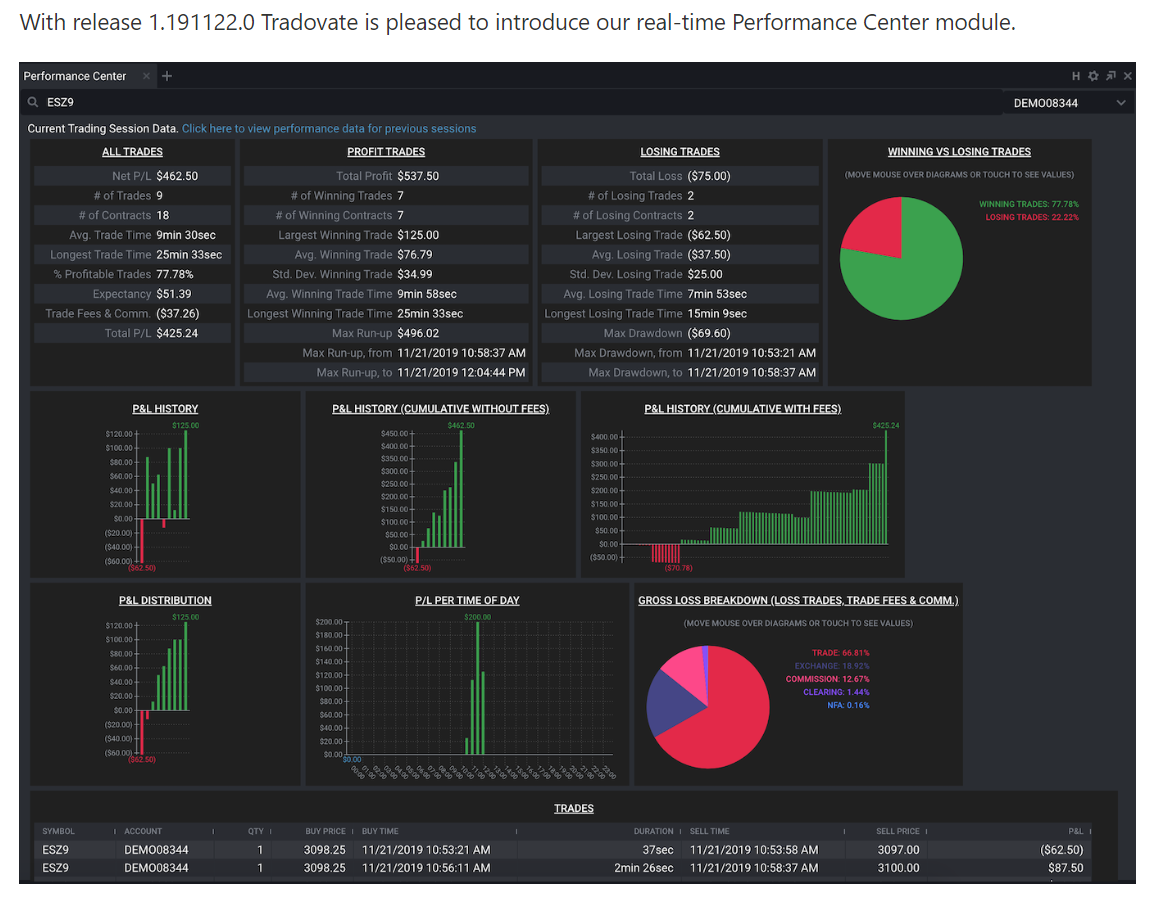The image size is (1157, 911).
Task: Click the PROFIT TRADES panel heading
Action: [x=386, y=152]
